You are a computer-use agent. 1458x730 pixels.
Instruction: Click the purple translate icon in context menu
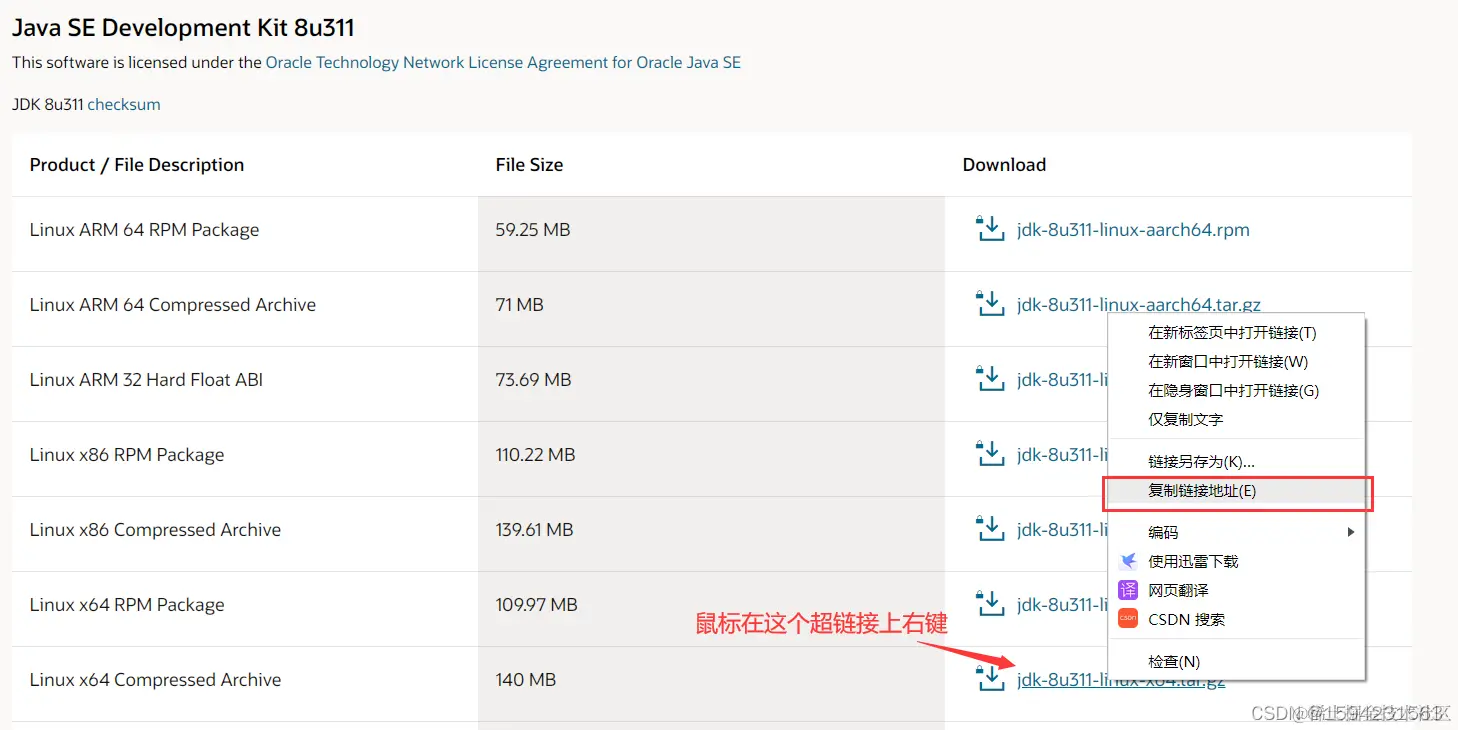(x=1128, y=590)
